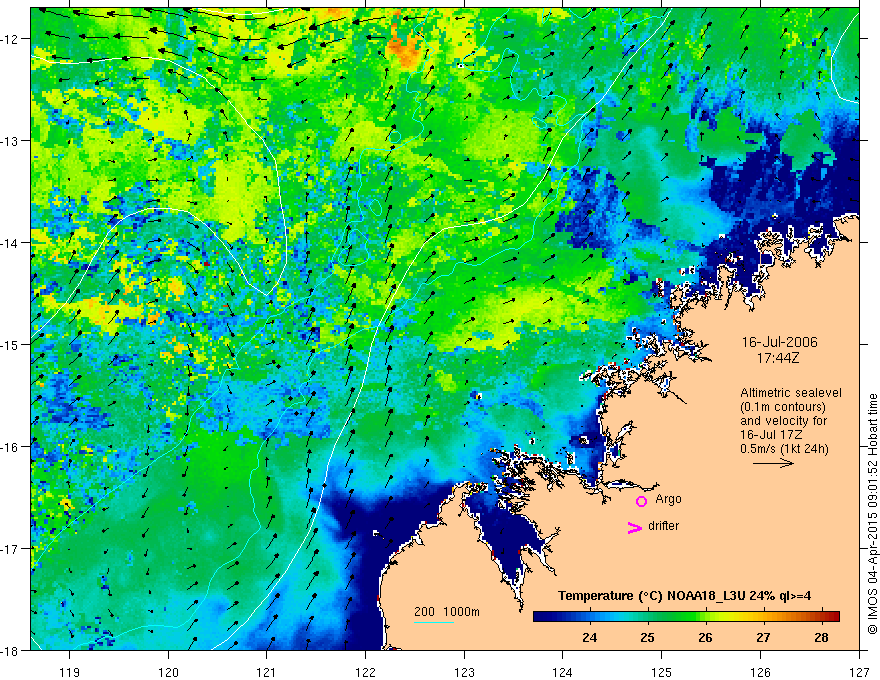Click the 24 tick label on color bar
880x680 pixels.
pos(589,637)
